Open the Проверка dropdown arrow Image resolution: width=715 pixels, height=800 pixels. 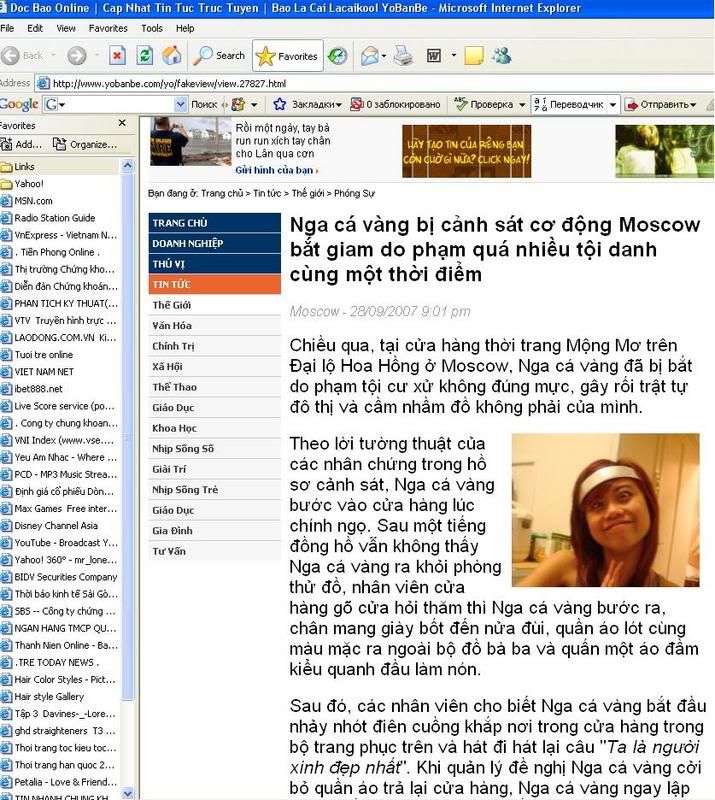522,105
